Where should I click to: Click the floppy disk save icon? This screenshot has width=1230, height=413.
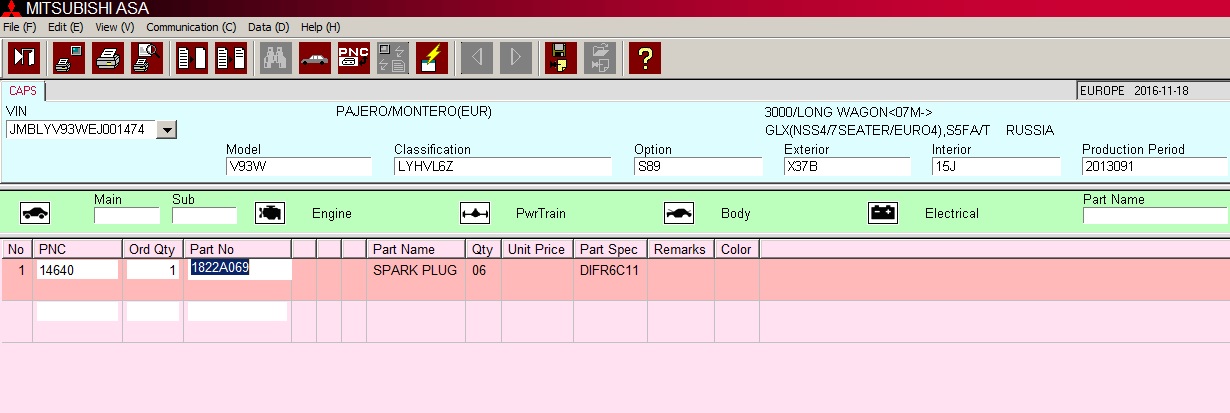click(x=561, y=58)
